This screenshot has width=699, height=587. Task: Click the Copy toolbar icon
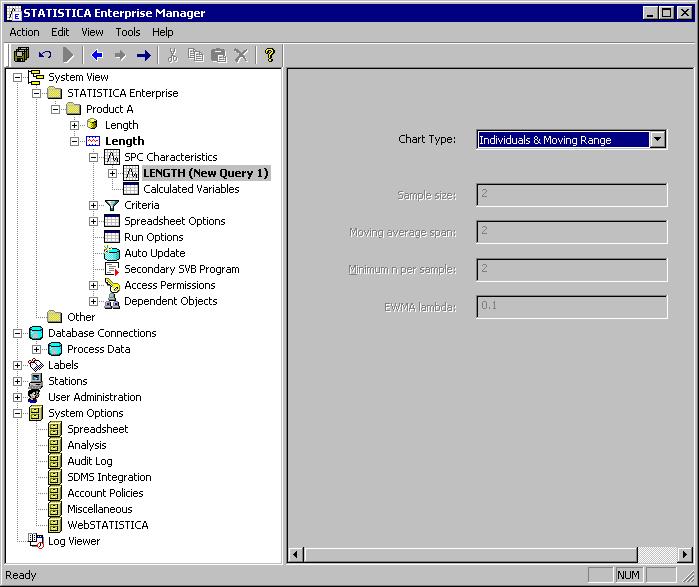195,55
